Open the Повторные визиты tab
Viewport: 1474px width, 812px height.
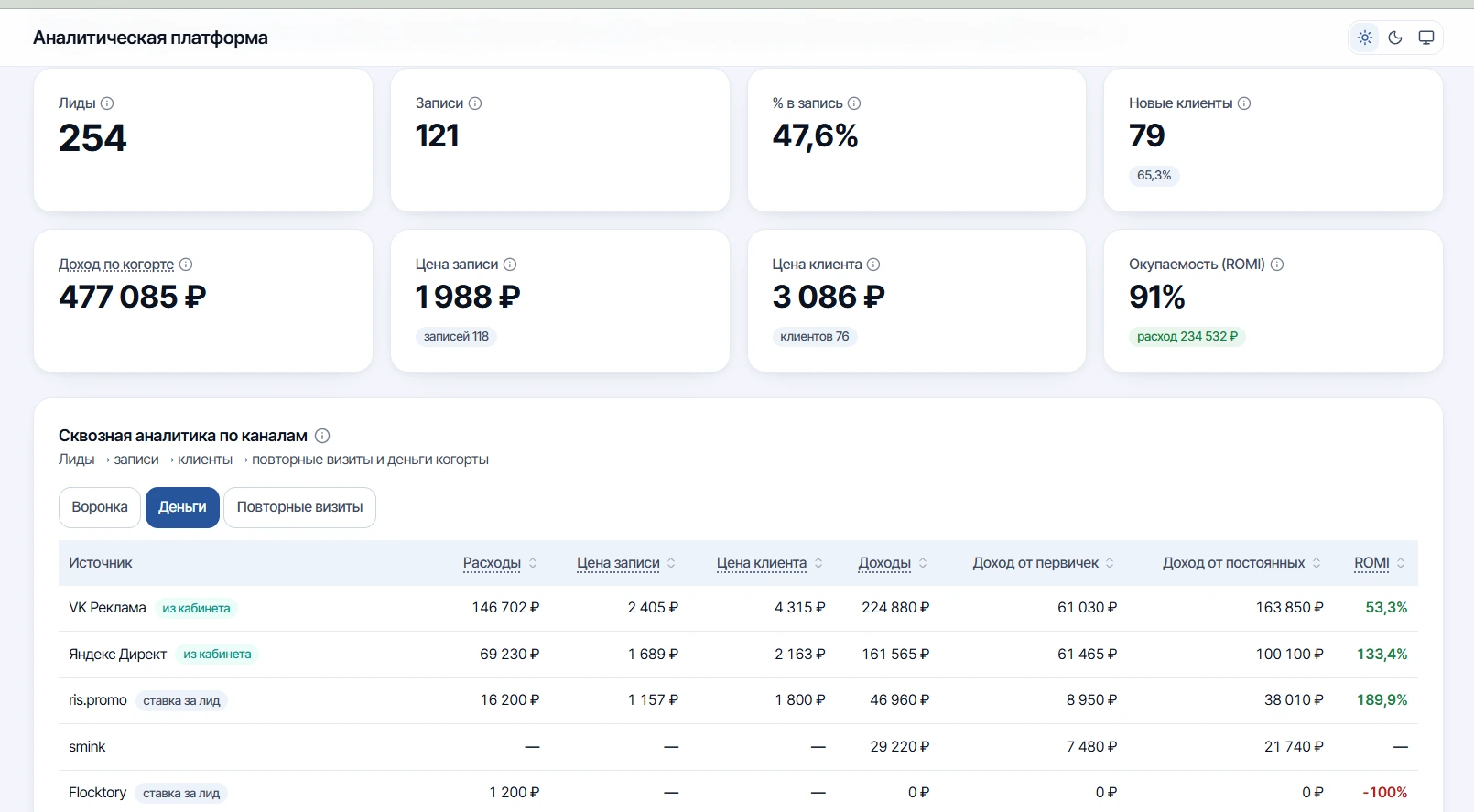(299, 507)
